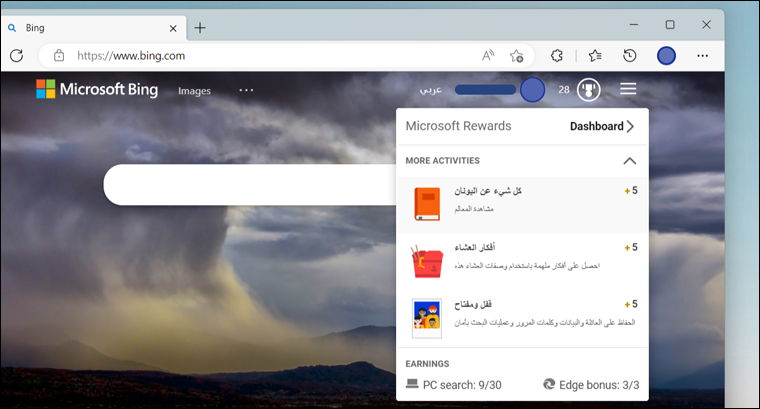Switch language using the عربي link

click(x=430, y=90)
